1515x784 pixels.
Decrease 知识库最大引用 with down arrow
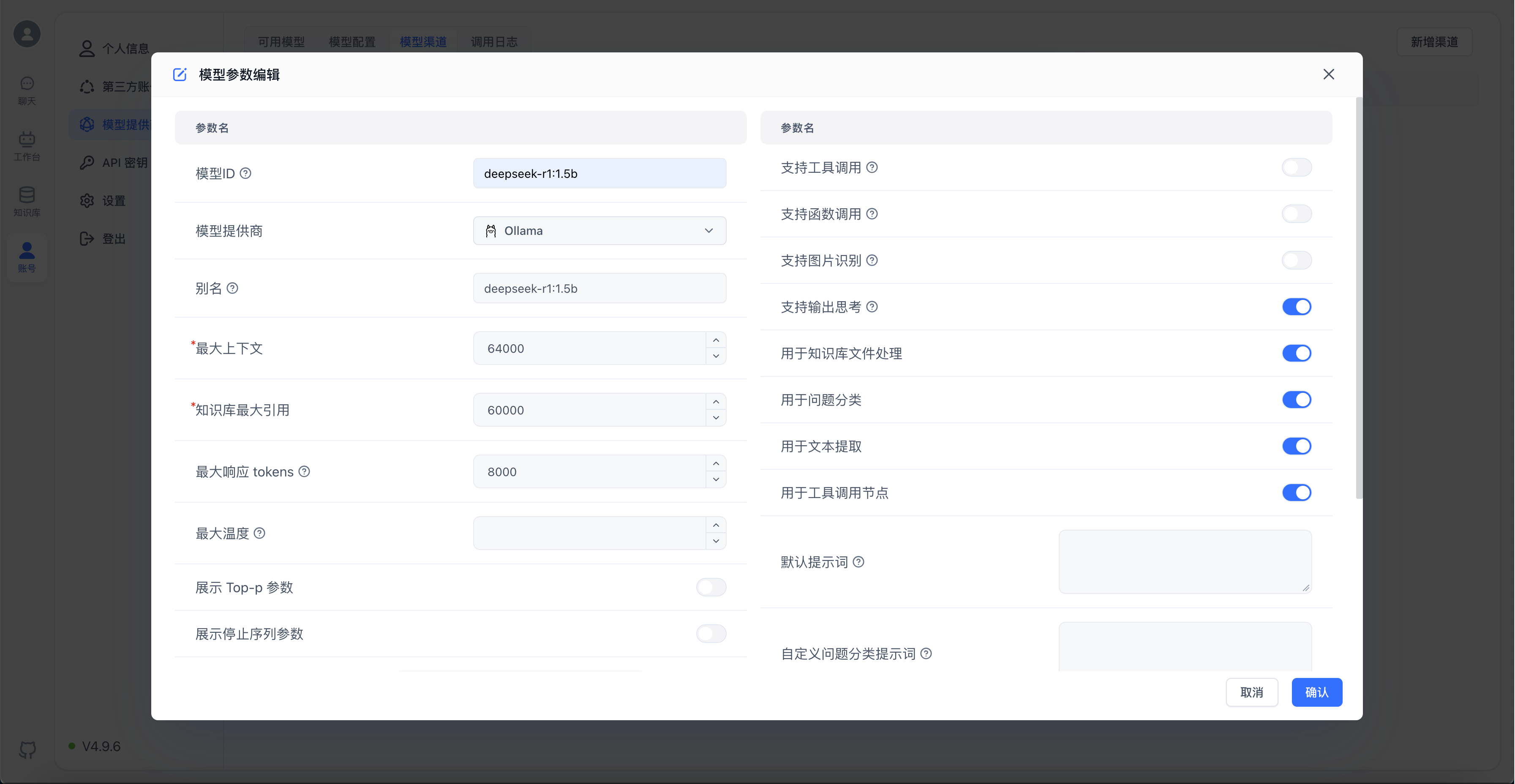[716, 418]
